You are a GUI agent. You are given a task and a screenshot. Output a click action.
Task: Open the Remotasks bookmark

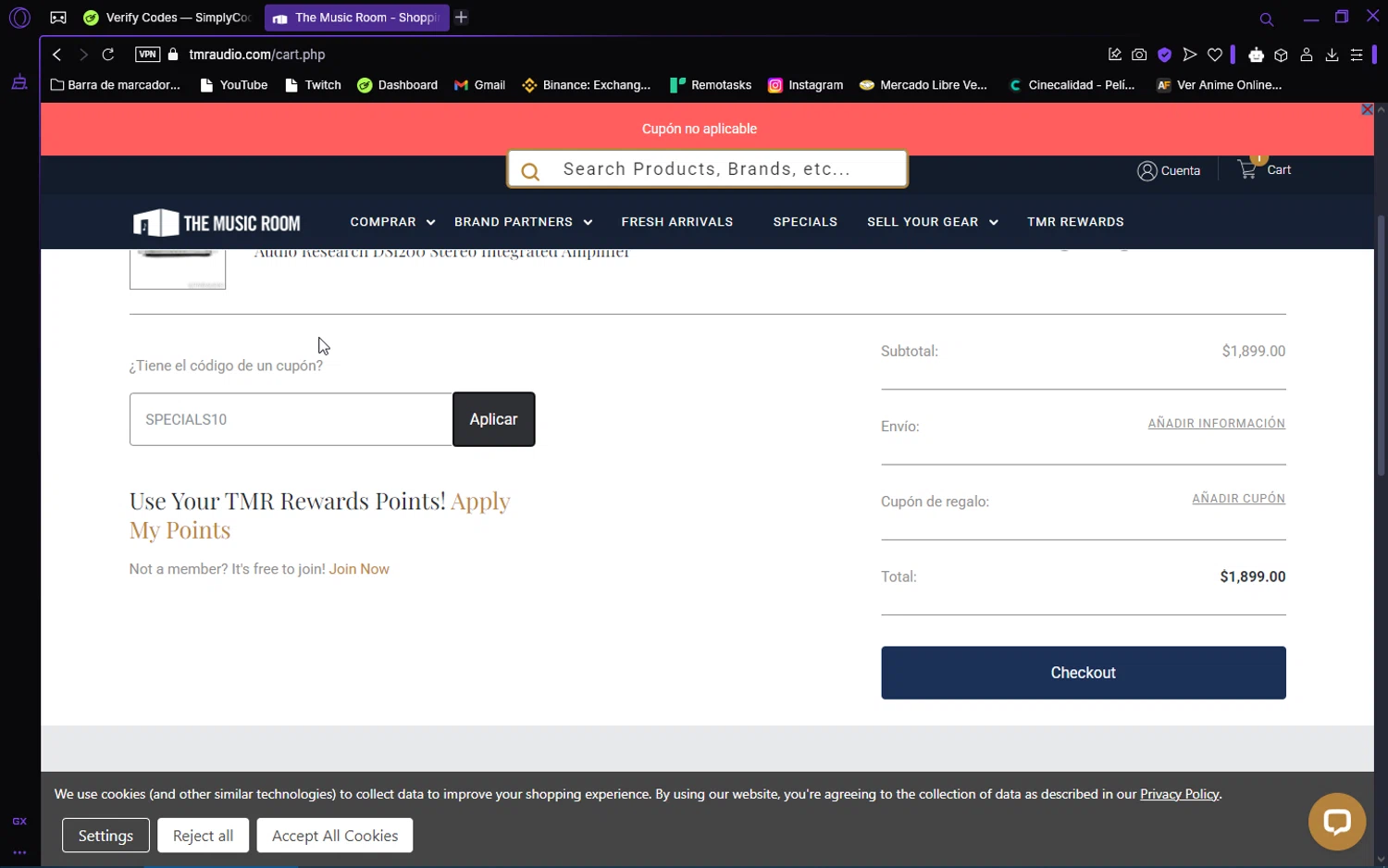point(711,85)
